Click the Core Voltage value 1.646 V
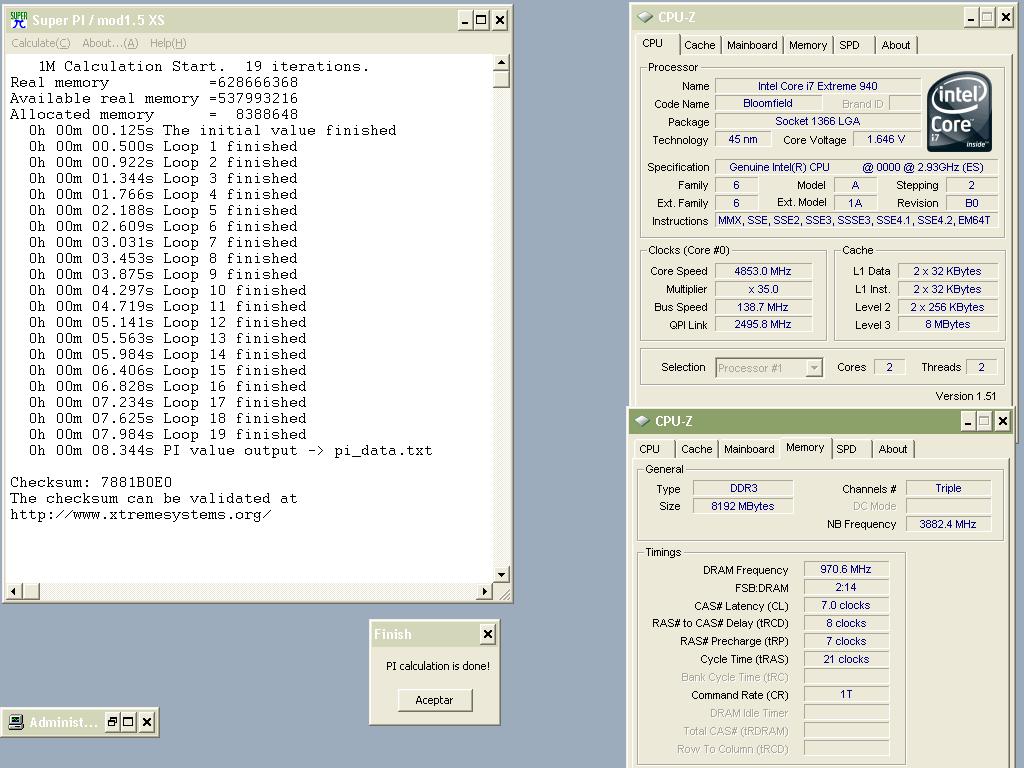 886,140
